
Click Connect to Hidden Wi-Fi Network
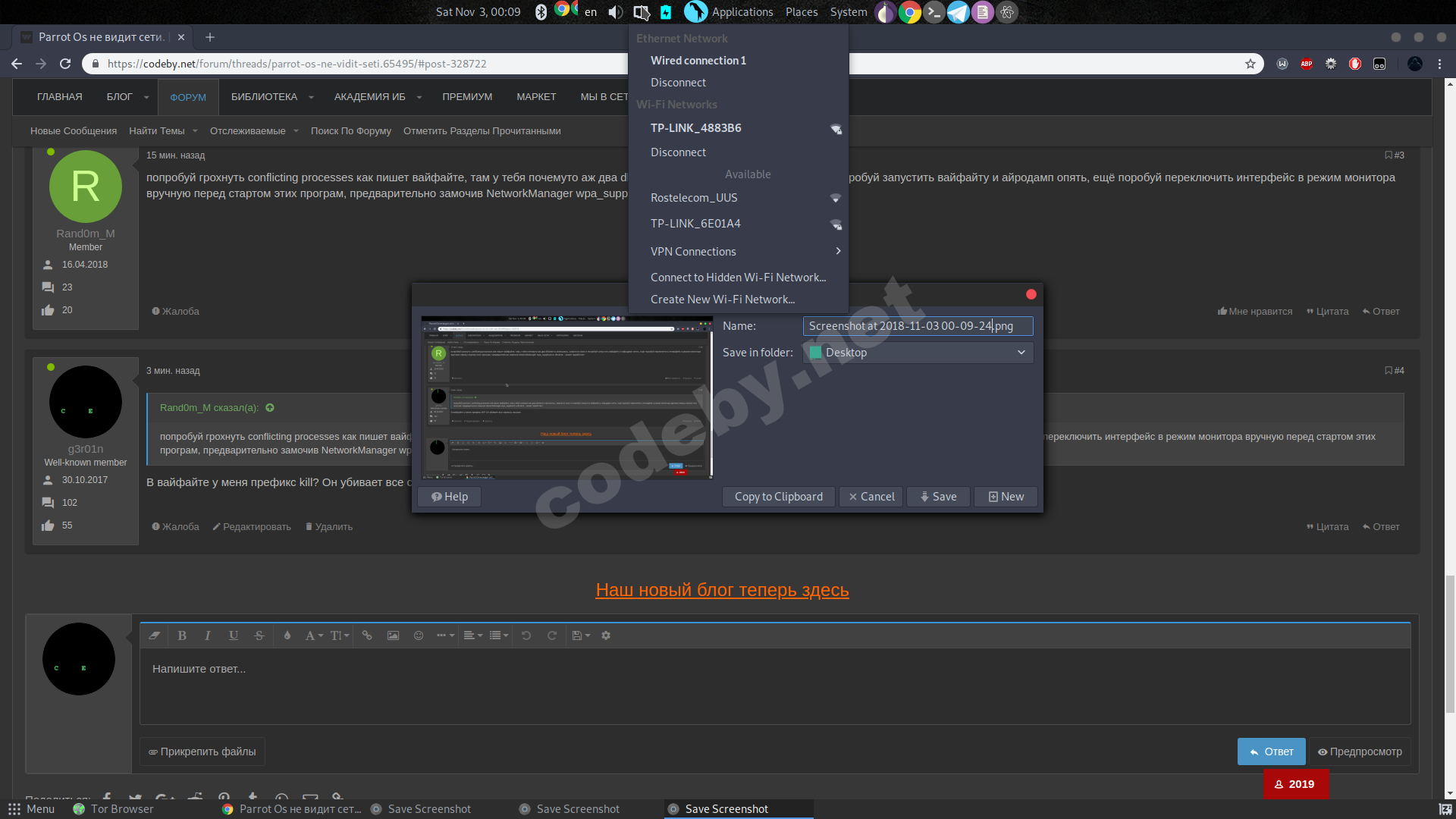[738, 278]
